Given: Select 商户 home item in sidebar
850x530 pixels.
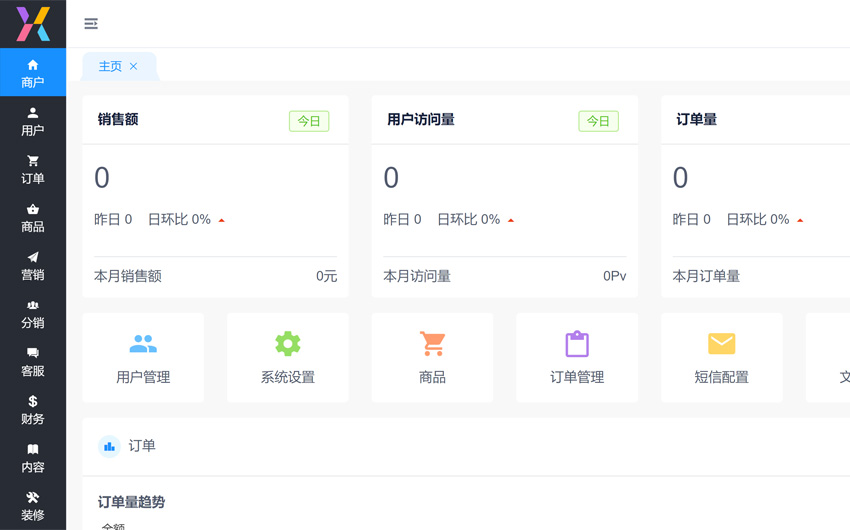Looking at the screenshot, I should pos(33,73).
